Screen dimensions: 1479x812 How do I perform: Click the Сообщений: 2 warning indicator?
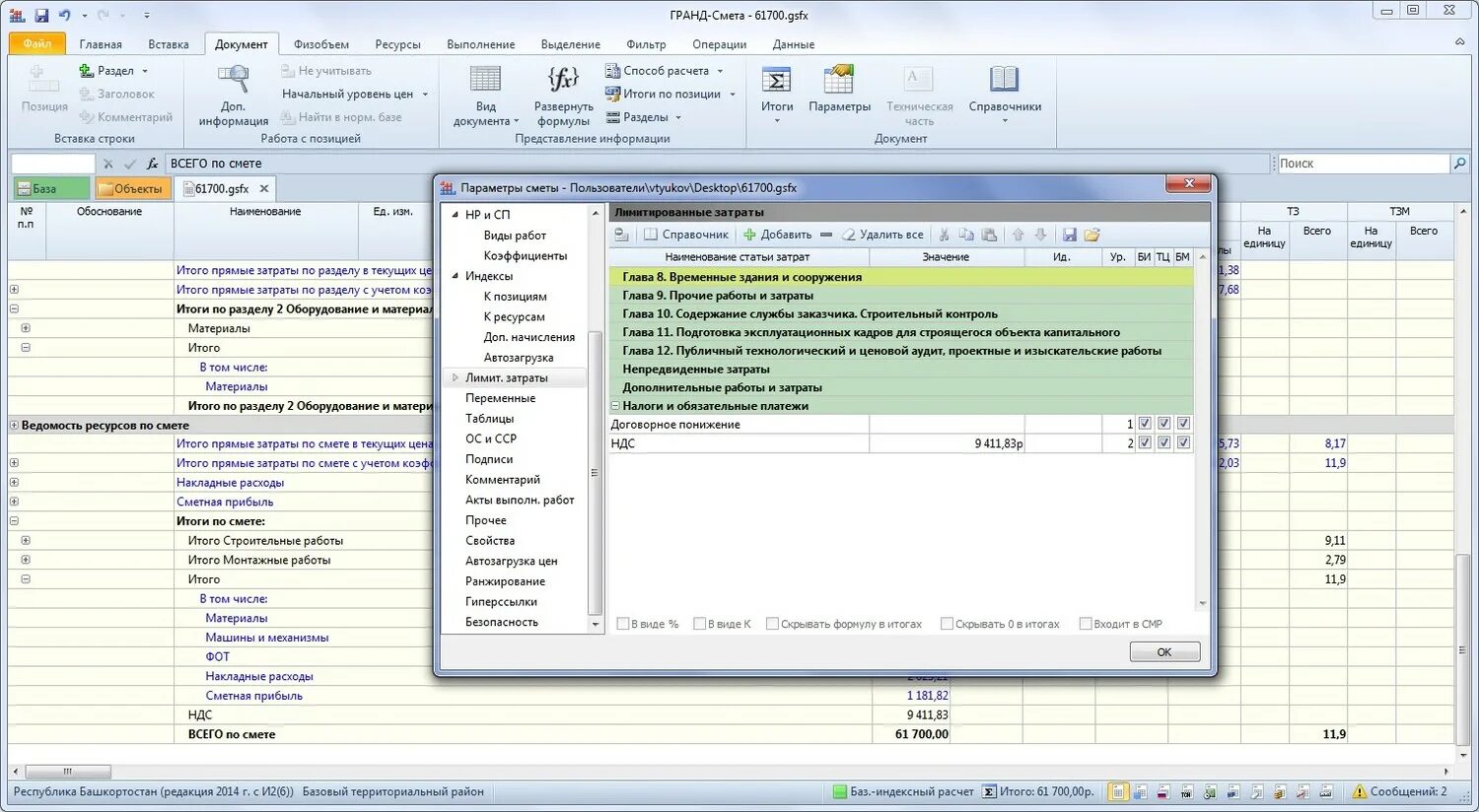(x=1400, y=791)
